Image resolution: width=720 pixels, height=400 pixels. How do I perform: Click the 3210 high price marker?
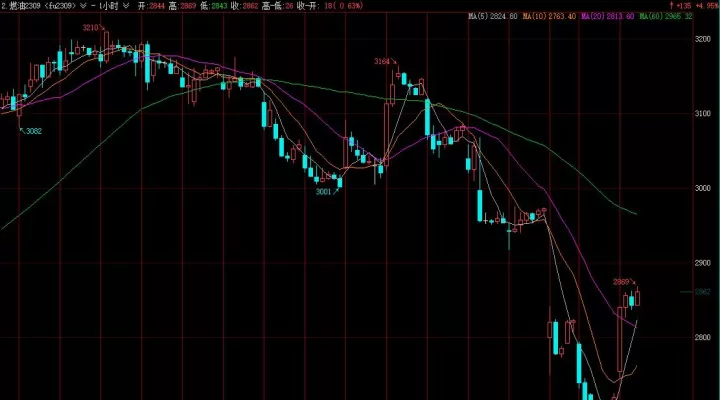90,28
